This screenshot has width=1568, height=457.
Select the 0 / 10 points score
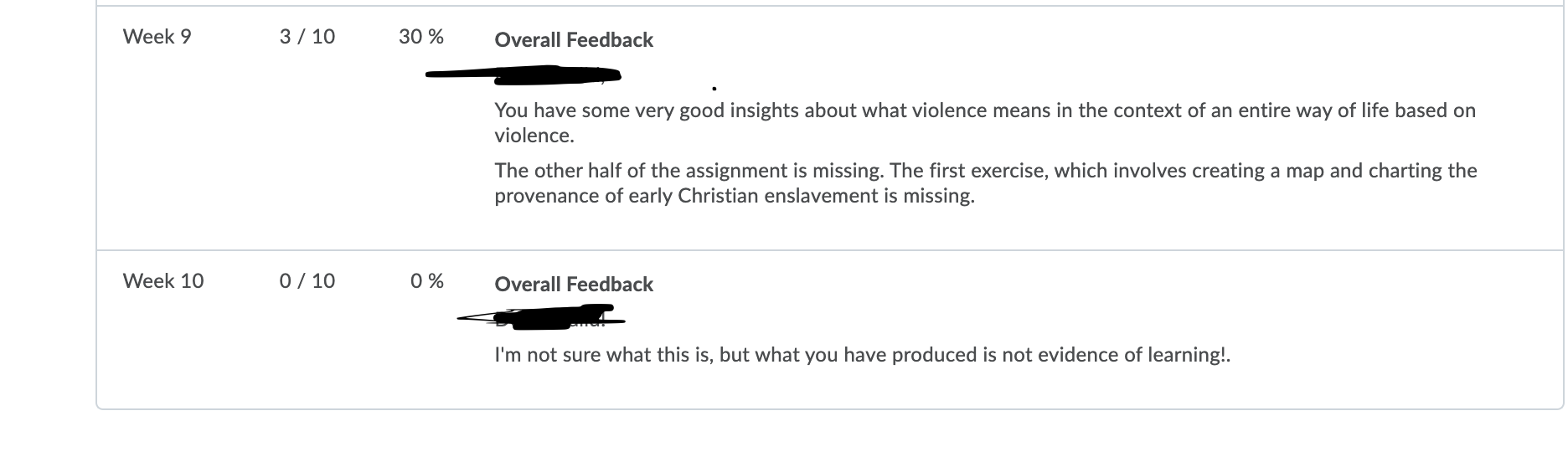[x=307, y=280]
